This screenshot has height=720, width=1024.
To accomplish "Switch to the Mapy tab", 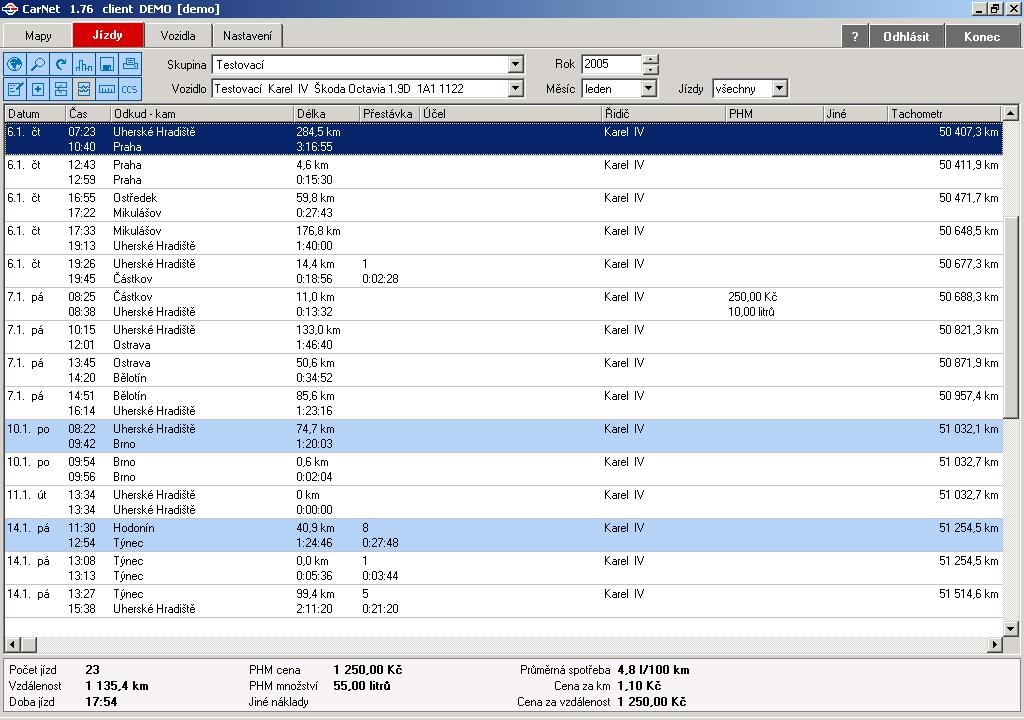I will [38, 36].
